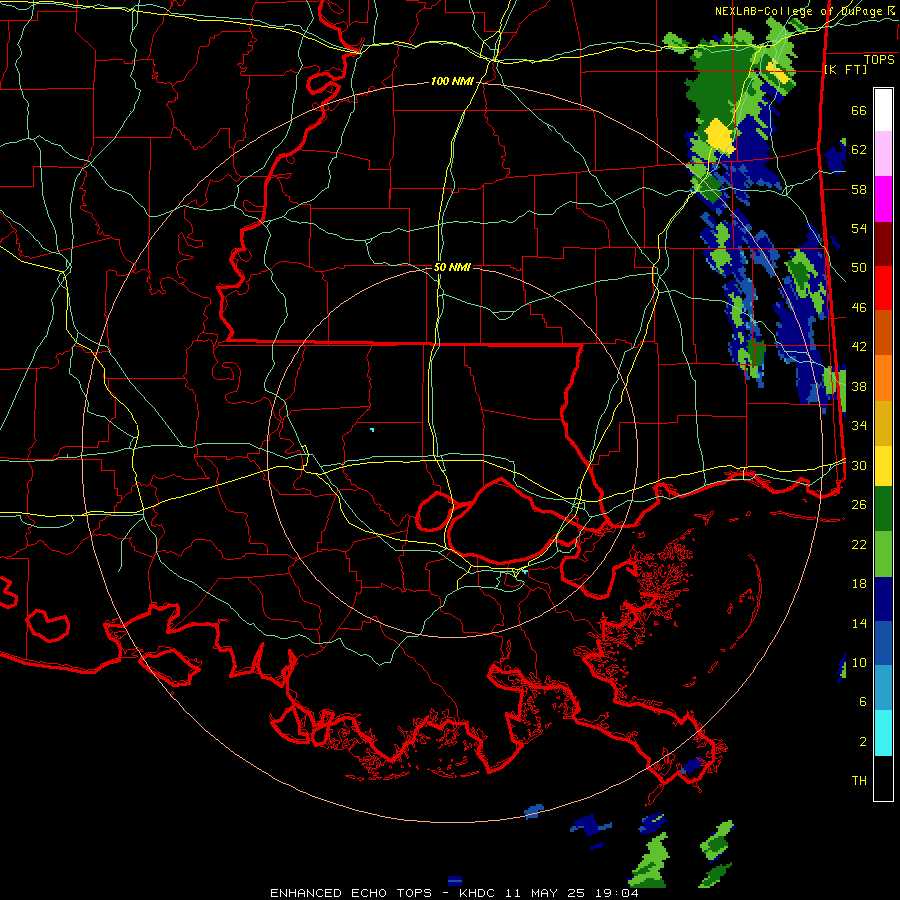Click legend value 62
The width and height of the screenshot is (900, 900).
(x=859, y=150)
